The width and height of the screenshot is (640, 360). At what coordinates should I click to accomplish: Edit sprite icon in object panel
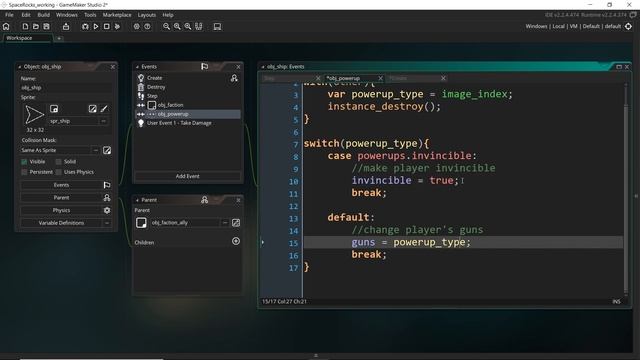click(93, 109)
